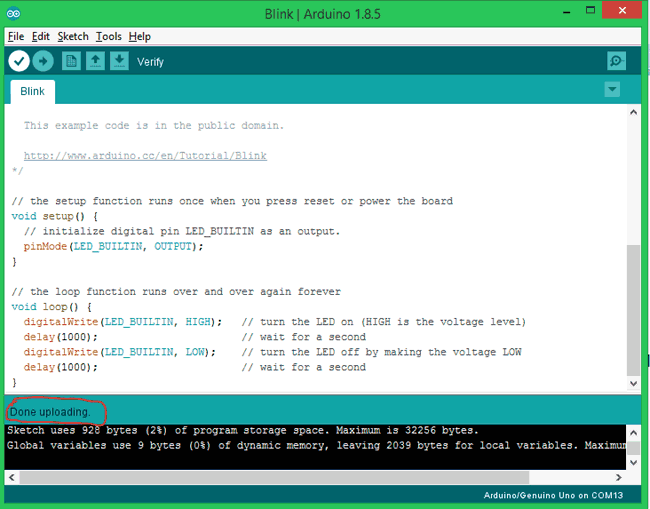The width and height of the screenshot is (650, 509).
Task: Maximize the Arduino window
Action: 590,11
